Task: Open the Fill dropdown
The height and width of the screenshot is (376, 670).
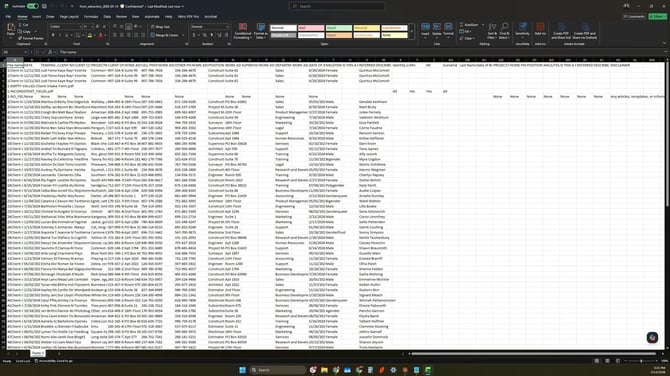Action: click(x=465, y=32)
